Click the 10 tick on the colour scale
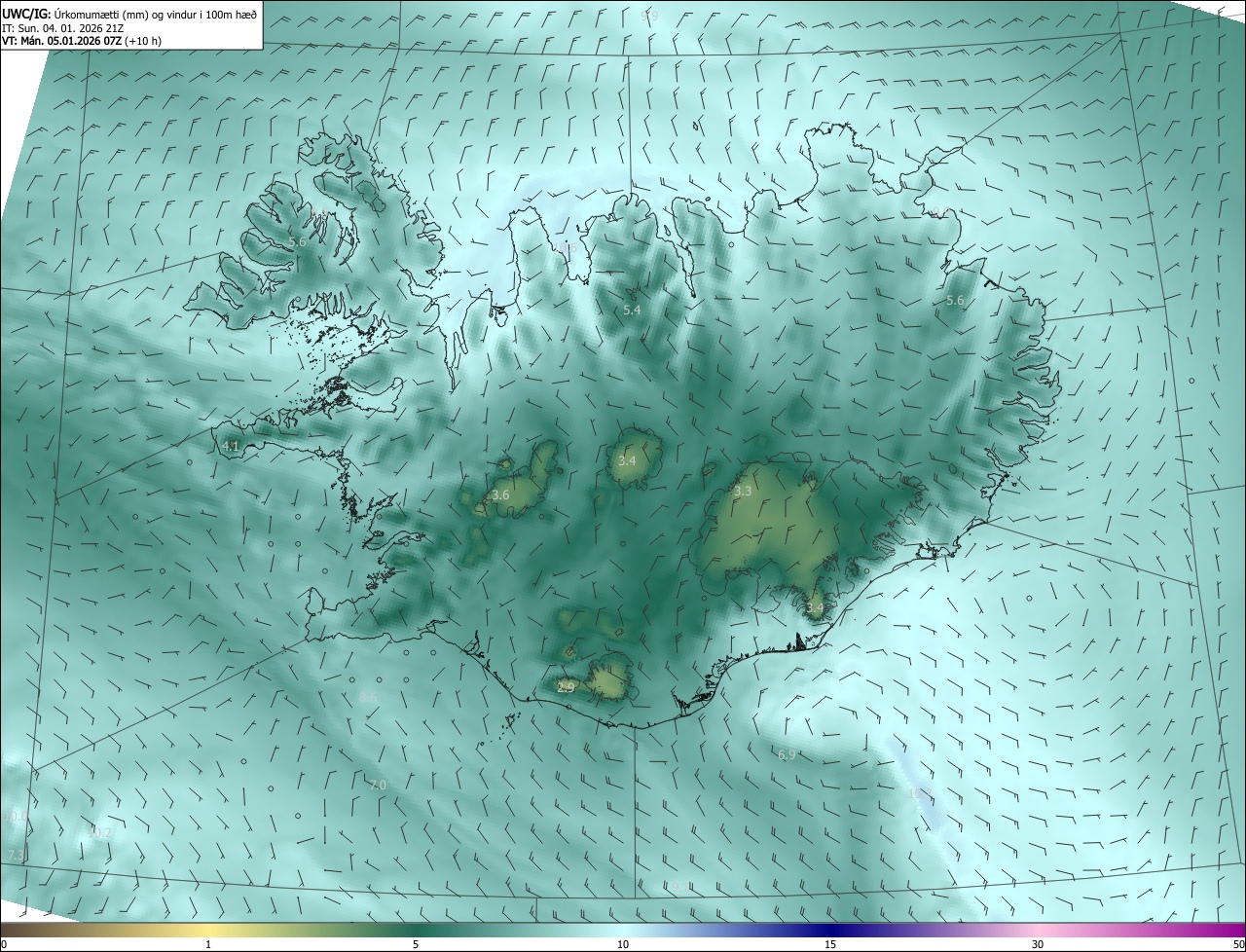 click(x=623, y=944)
